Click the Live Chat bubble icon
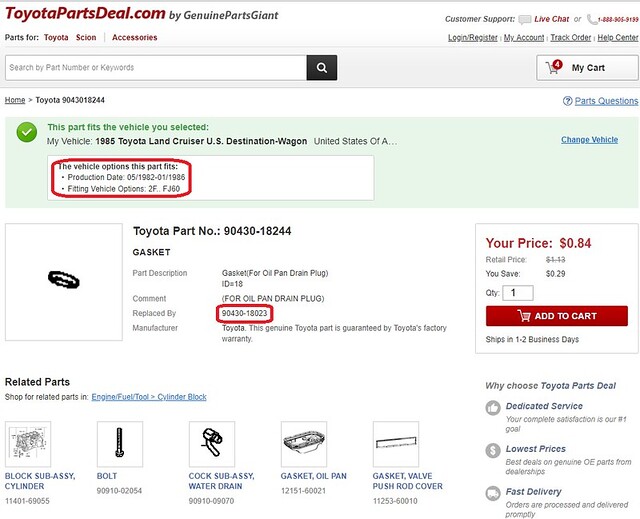640x519 pixels. (524, 20)
